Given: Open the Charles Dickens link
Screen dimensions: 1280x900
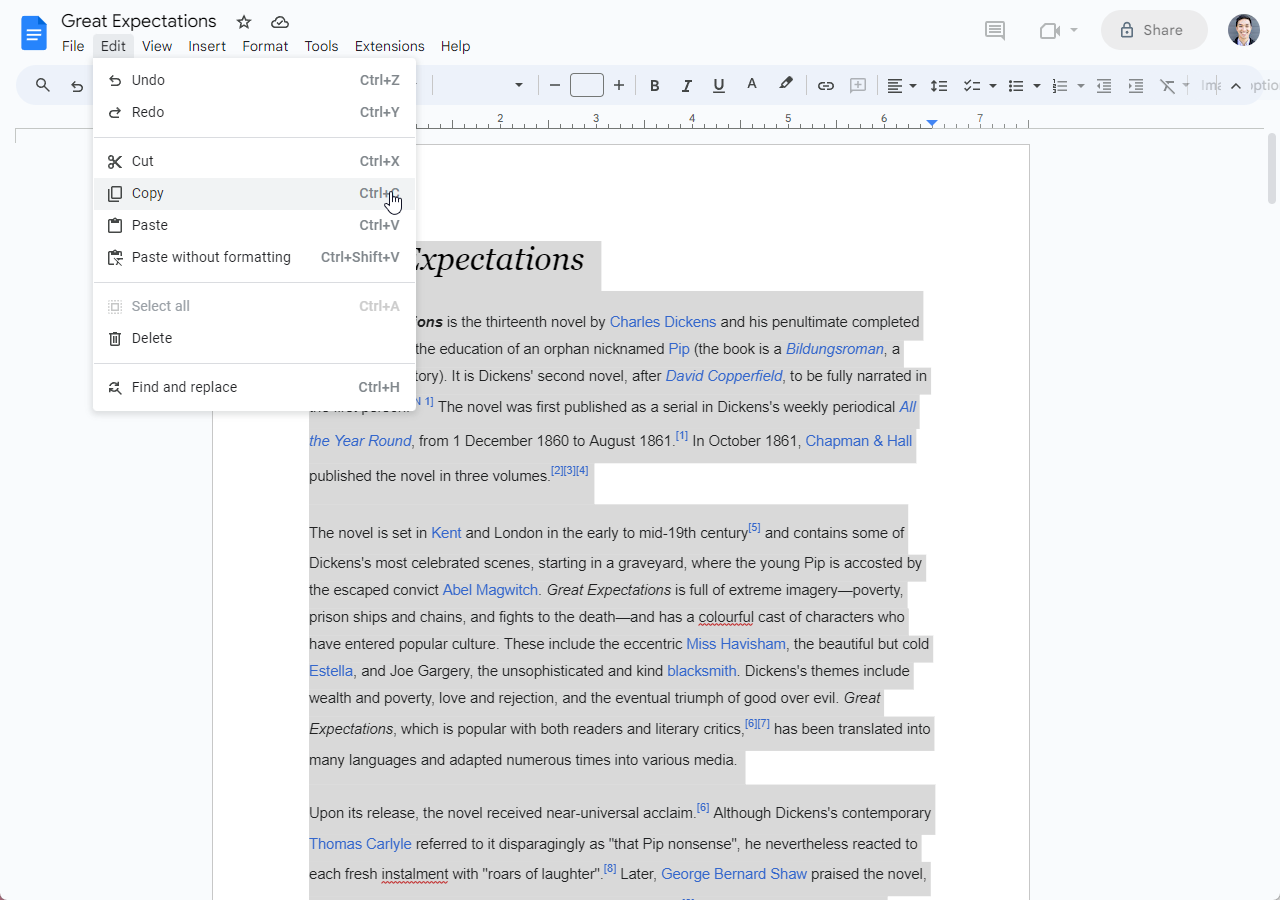Looking at the screenshot, I should [x=663, y=322].
